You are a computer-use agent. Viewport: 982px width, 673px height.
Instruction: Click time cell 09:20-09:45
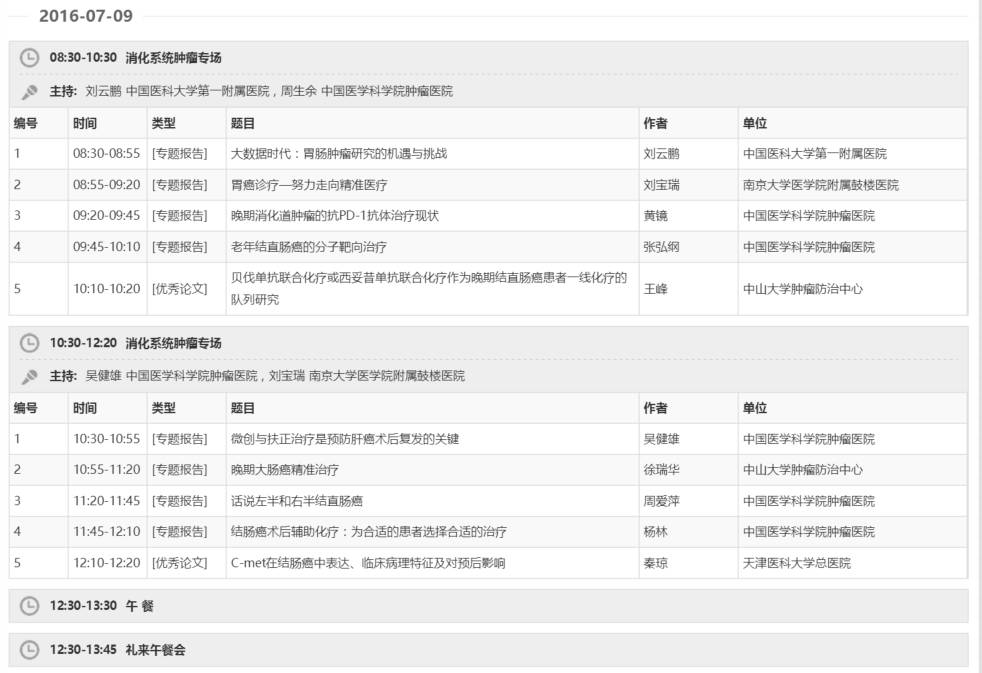[106, 215]
